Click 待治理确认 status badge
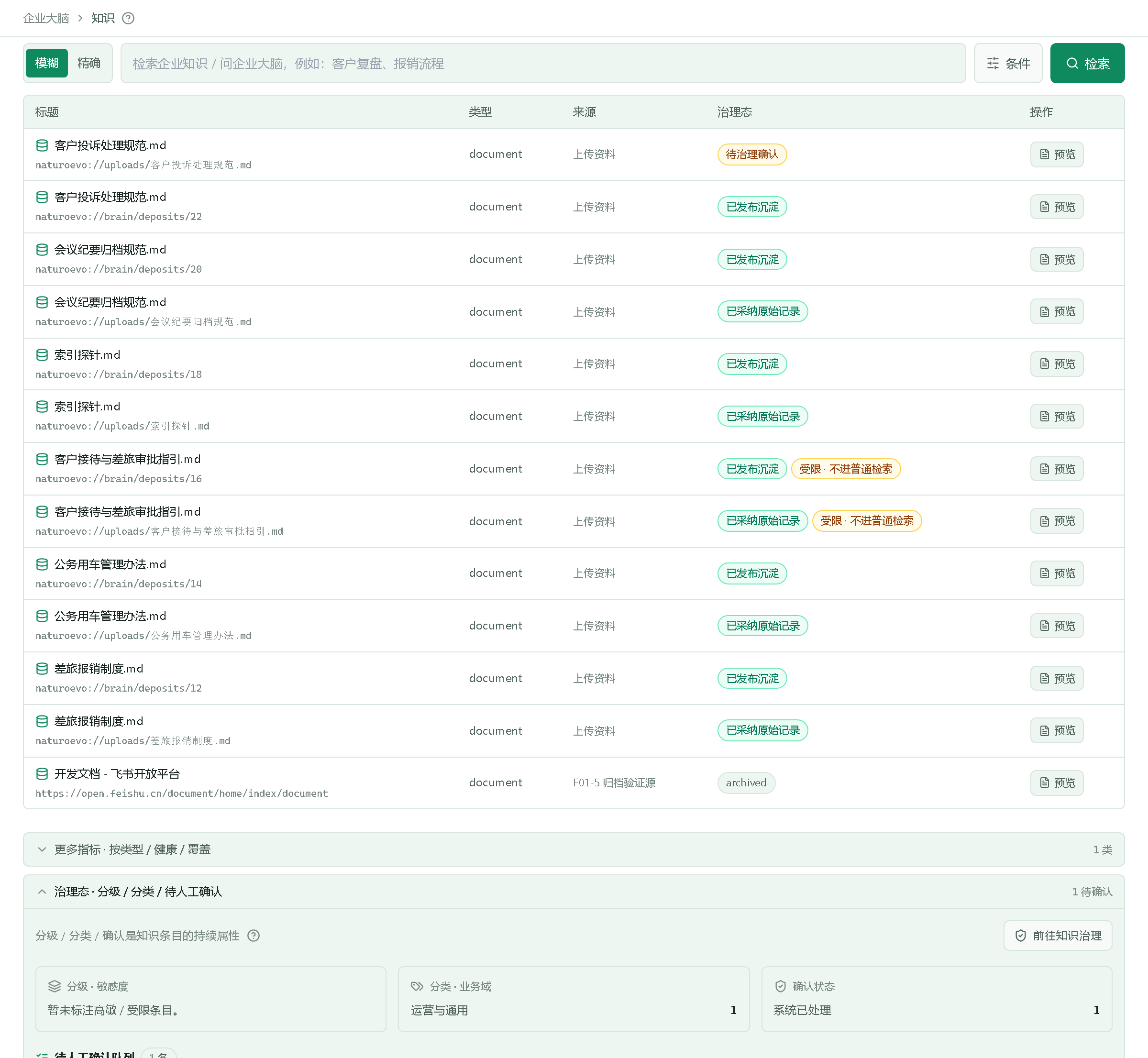Viewport: 1148px width, 1058px height. point(752,154)
